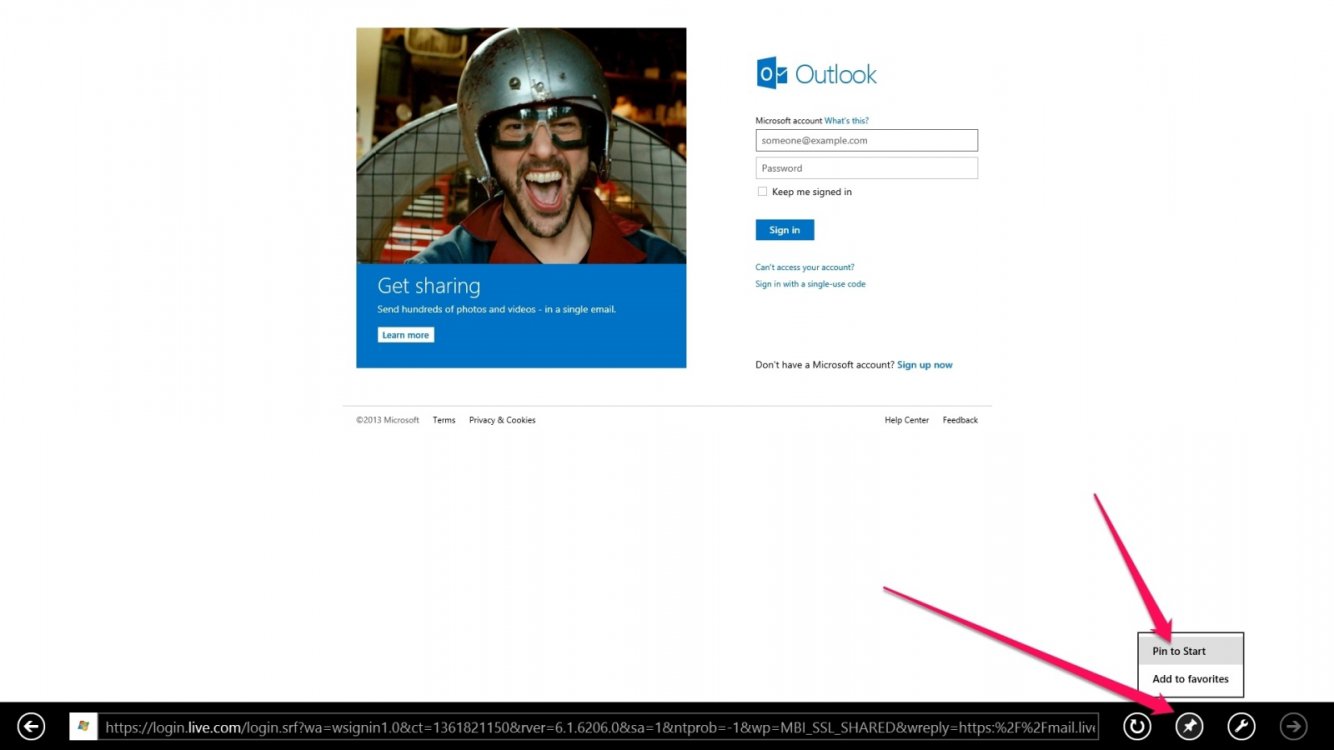Viewport: 1334px width, 750px height.
Task: Click Sign in with a single-use code
Action: [810, 283]
